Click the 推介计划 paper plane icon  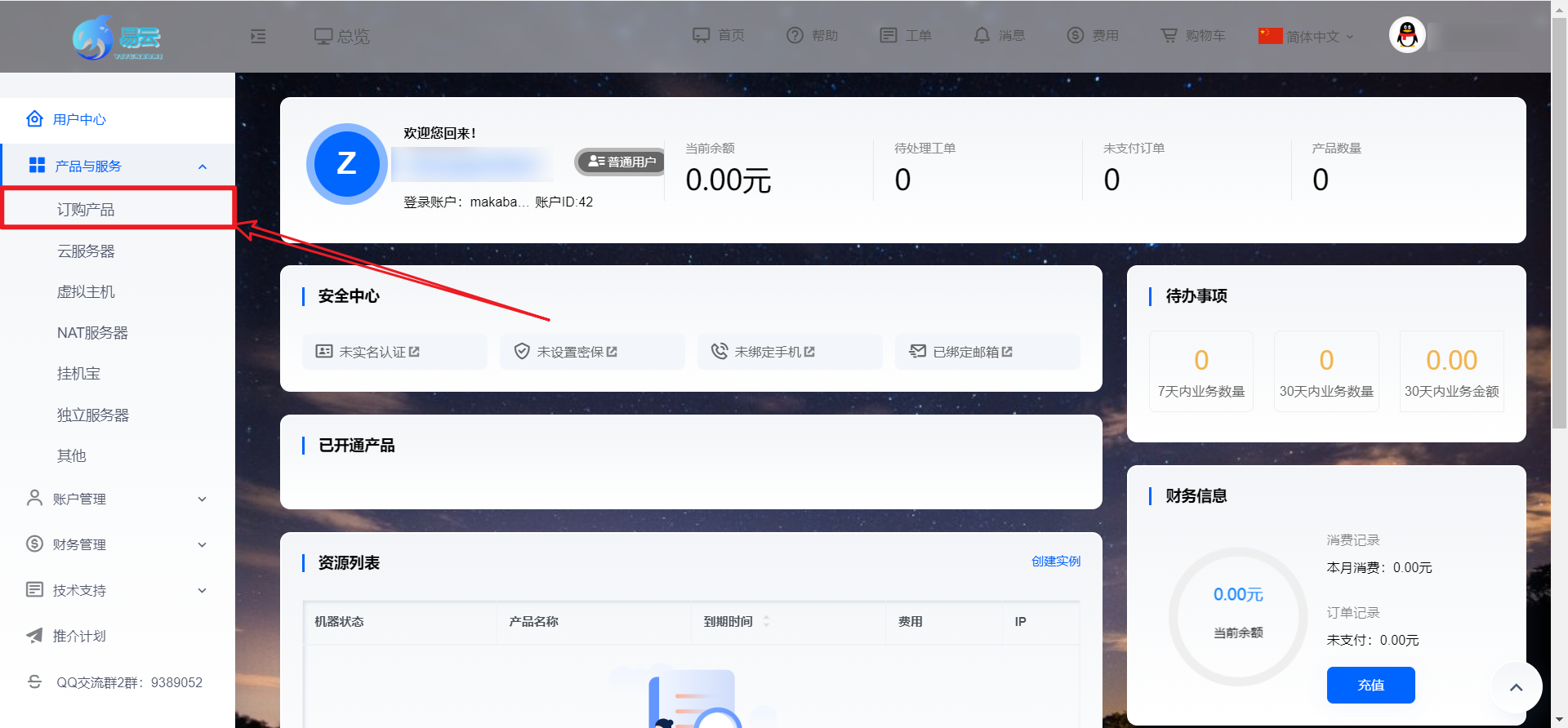click(x=34, y=635)
